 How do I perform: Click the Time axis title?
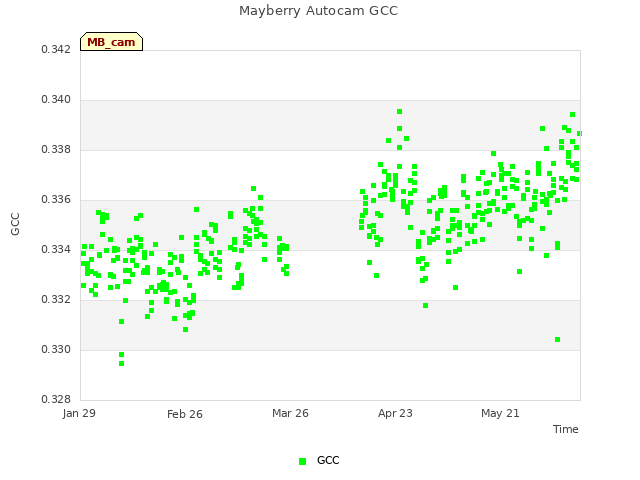(565, 429)
